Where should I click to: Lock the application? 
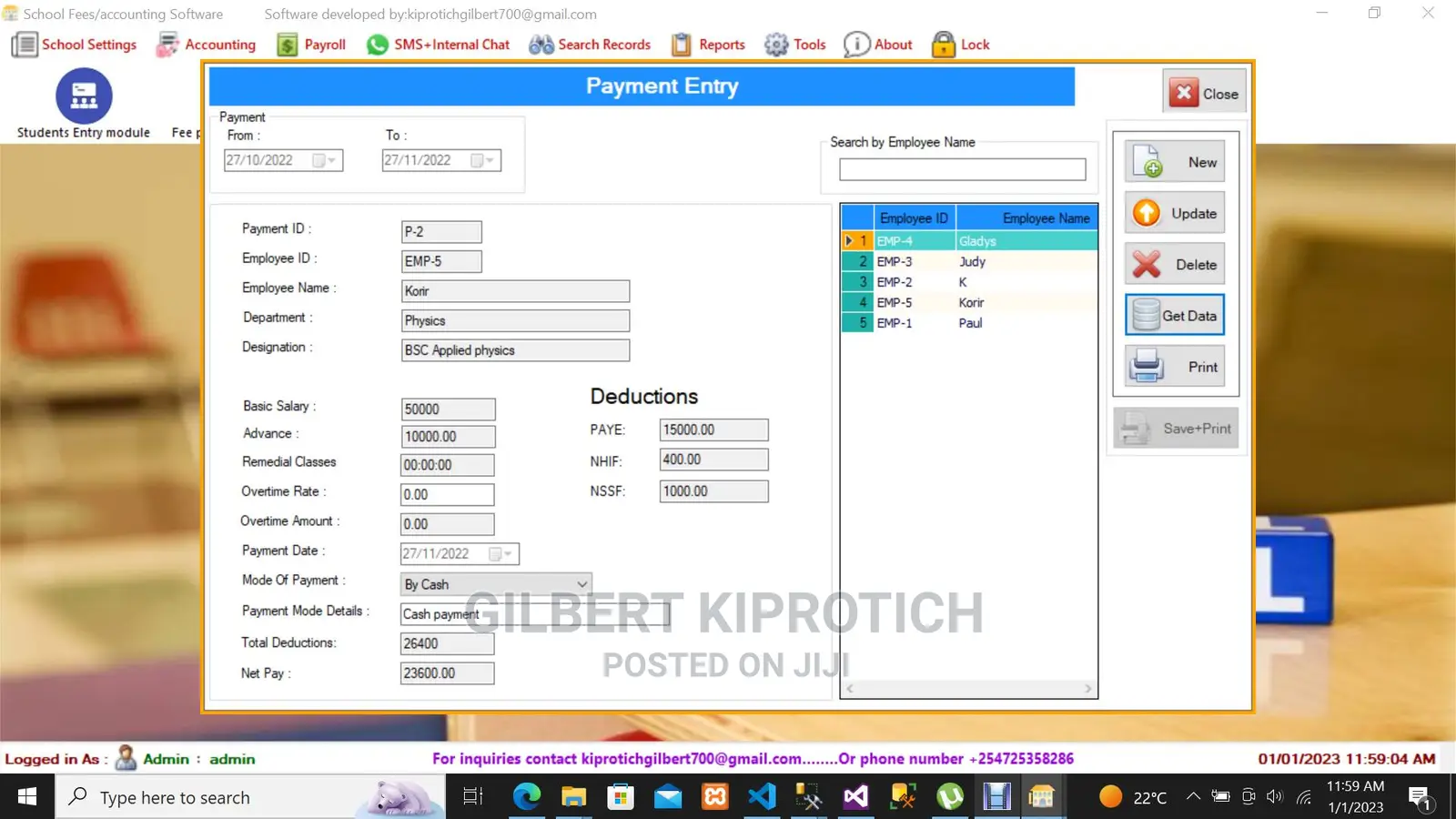(961, 45)
